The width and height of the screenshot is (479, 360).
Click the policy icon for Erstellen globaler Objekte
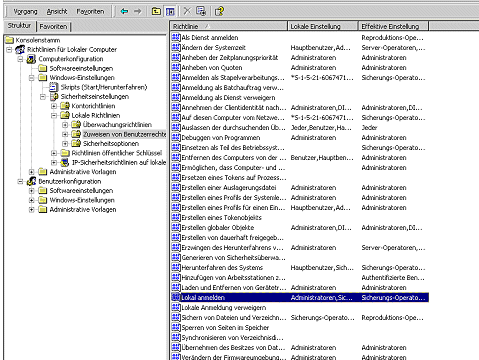176,227
